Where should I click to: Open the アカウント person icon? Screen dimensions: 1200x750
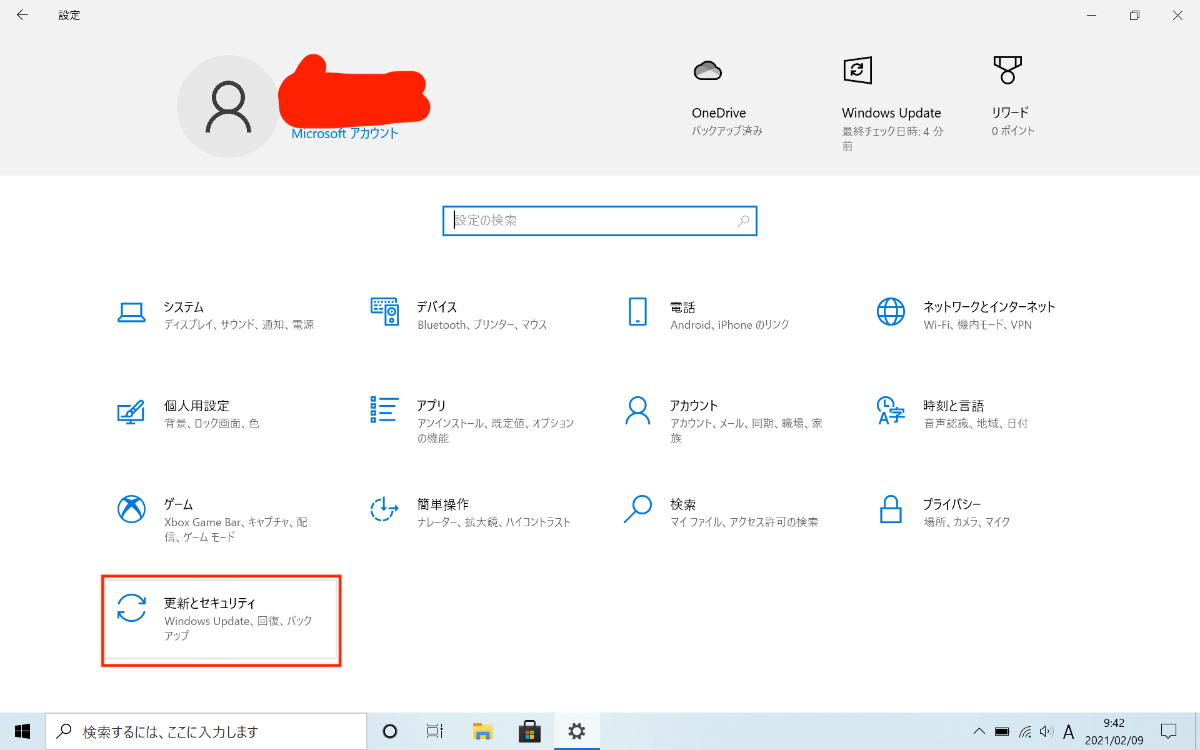(638, 410)
